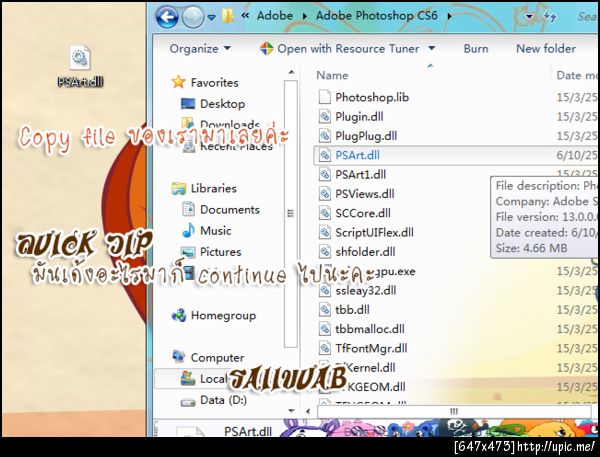Select the Photoshop.lib file

(x=372, y=97)
